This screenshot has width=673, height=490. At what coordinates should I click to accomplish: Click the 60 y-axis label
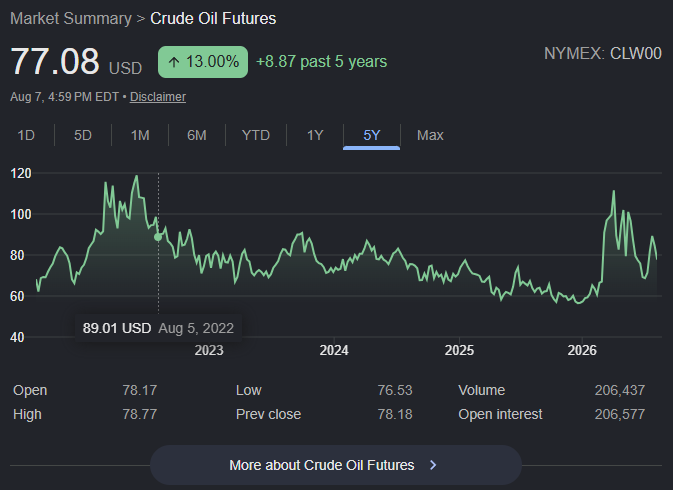point(17,296)
